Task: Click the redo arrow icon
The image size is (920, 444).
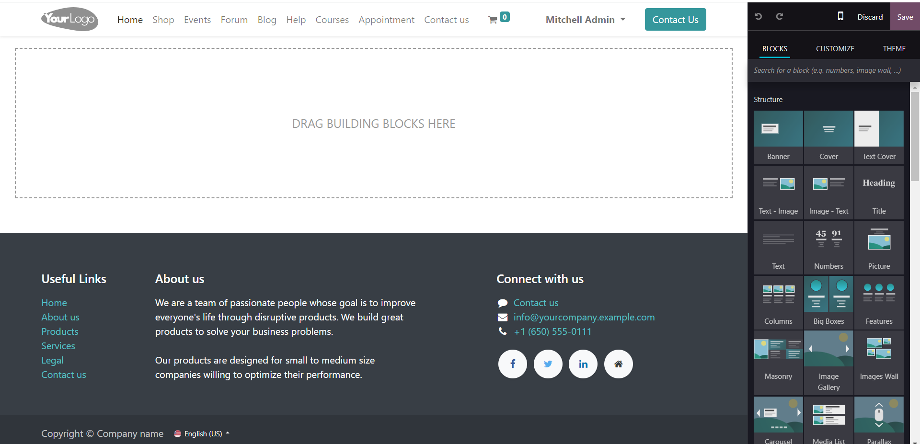Action: coord(779,16)
